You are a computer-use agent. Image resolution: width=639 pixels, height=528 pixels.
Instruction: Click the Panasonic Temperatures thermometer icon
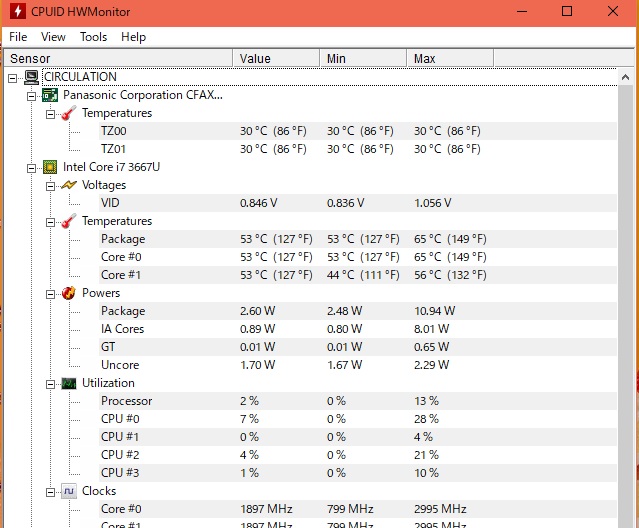[x=69, y=113]
